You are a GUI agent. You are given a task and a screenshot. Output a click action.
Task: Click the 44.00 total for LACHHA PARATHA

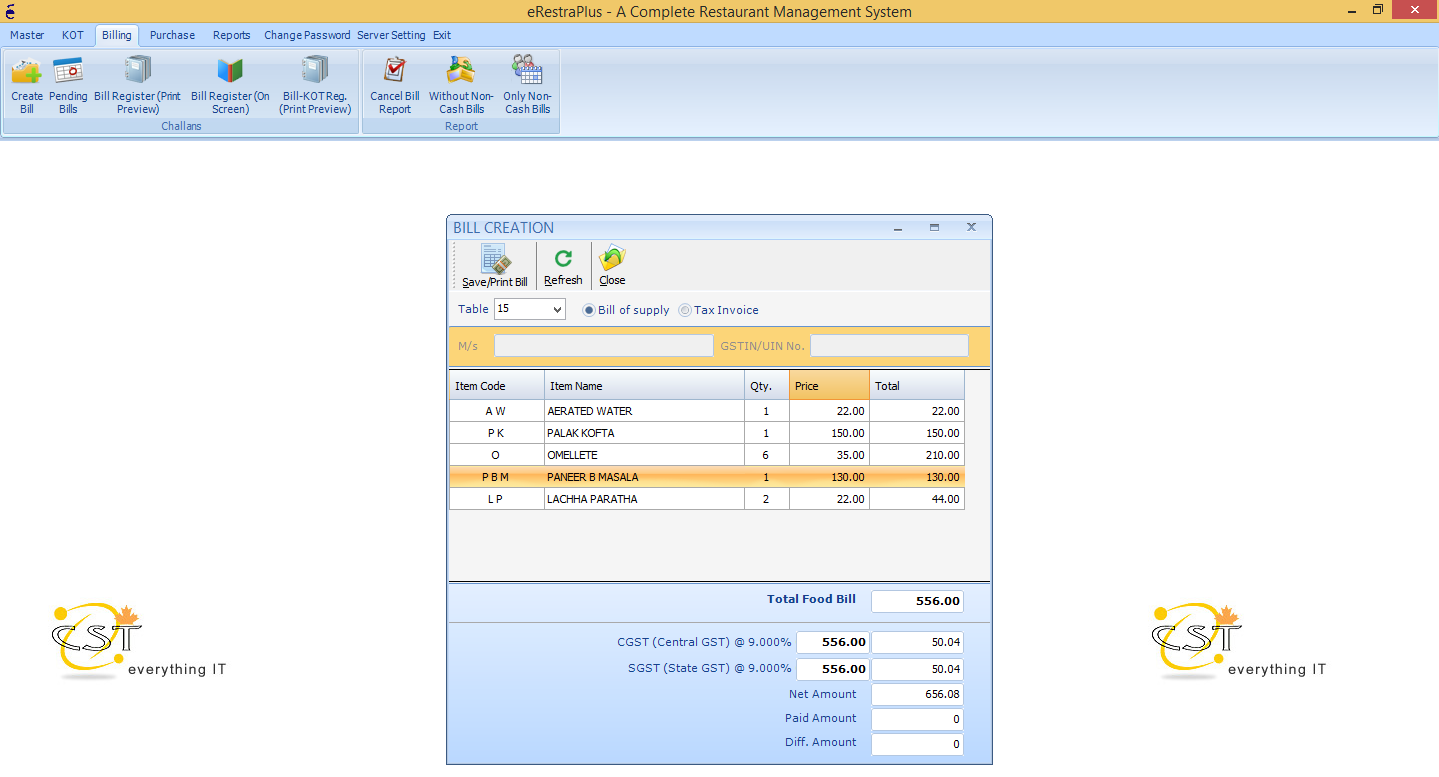pos(917,499)
